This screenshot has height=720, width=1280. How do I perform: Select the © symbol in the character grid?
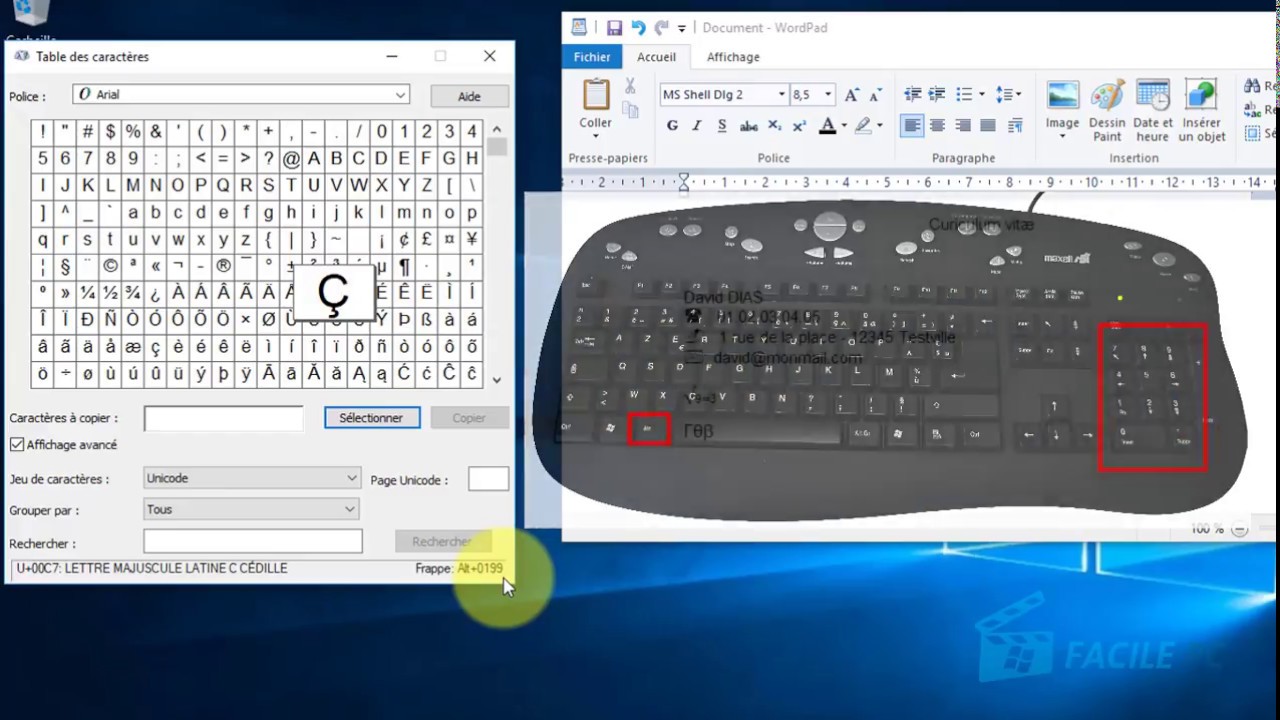click(x=110, y=267)
